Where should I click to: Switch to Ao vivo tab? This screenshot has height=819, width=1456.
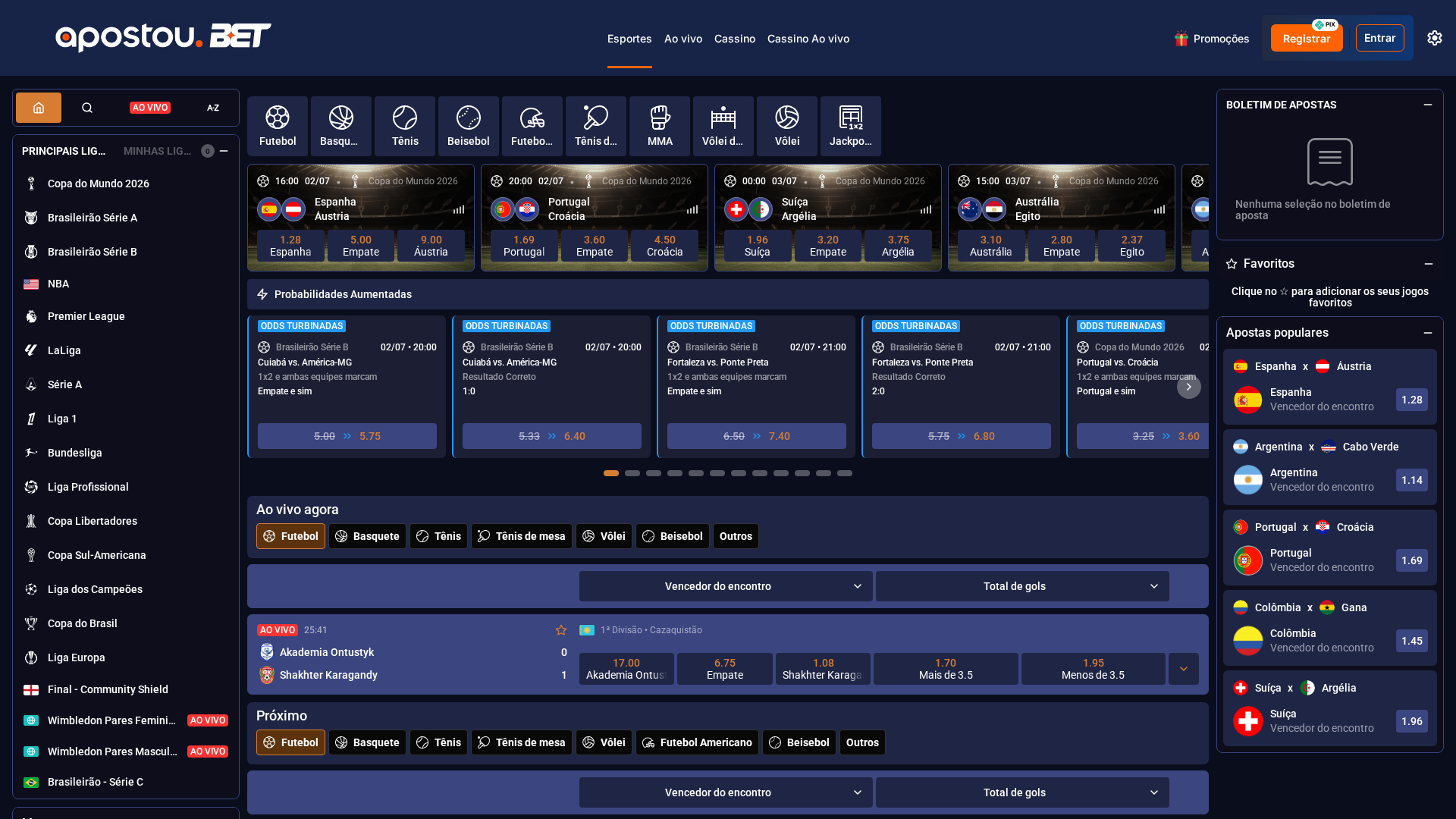click(x=683, y=39)
